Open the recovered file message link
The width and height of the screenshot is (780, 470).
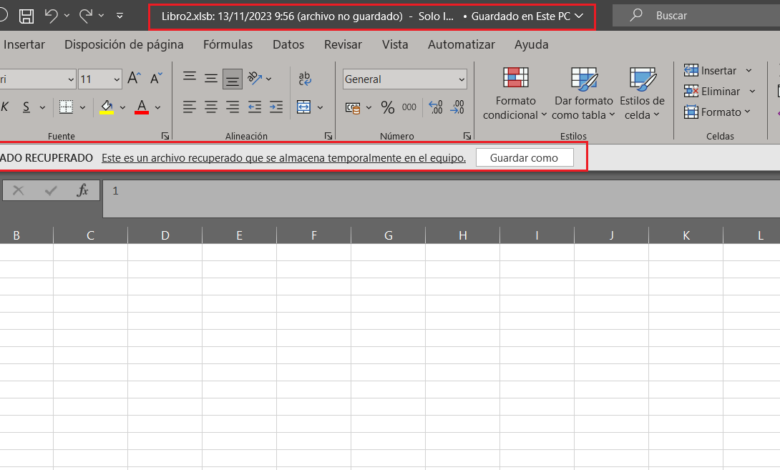(x=284, y=158)
